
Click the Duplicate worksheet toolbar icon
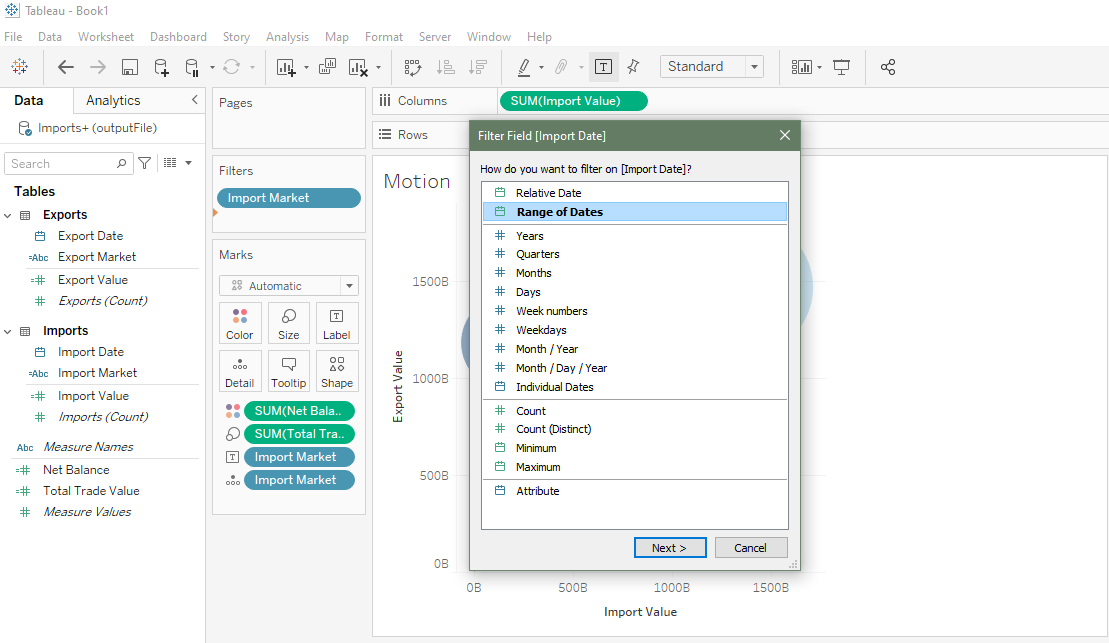[327, 67]
